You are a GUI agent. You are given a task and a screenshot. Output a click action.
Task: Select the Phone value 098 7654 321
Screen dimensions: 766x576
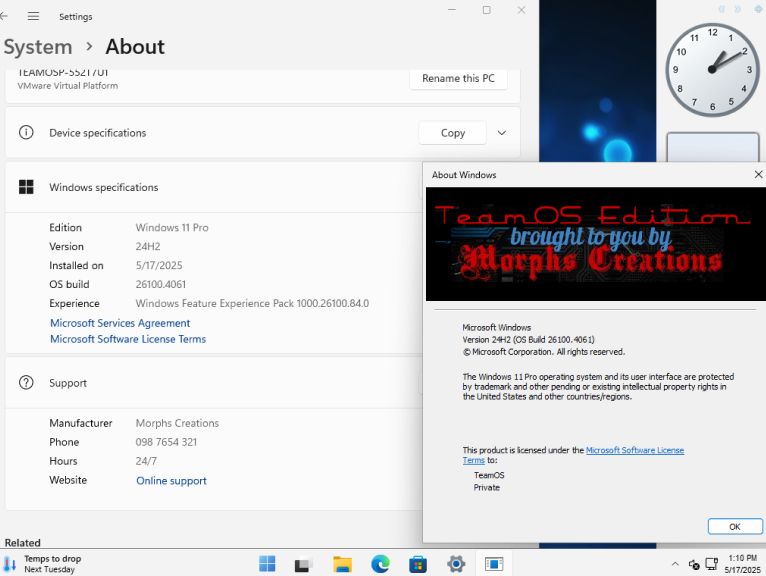point(166,442)
